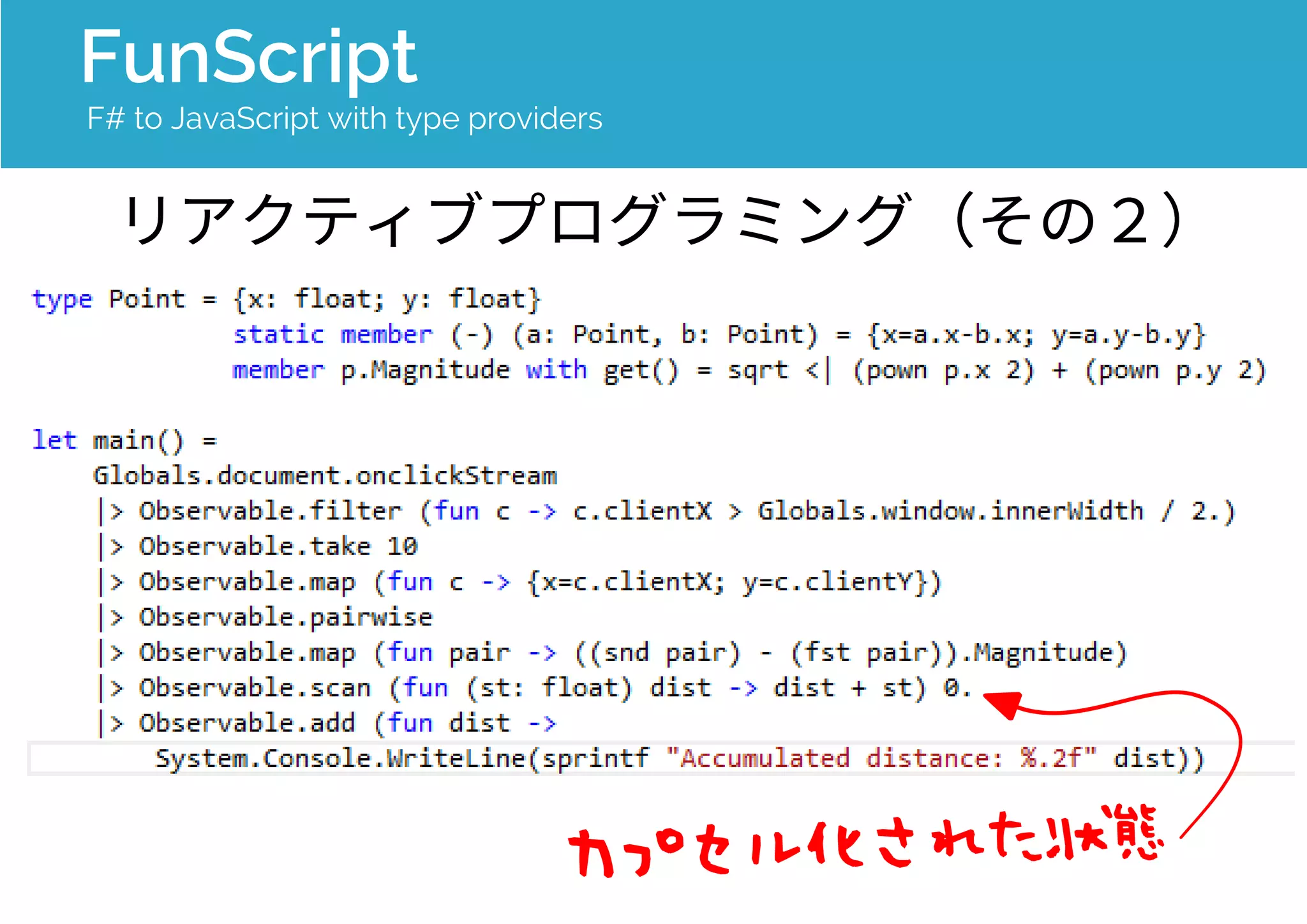Click the 'type Point = {x: float; y: float}' line
This screenshot has width=1307, height=924.
(x=287, y=299)
